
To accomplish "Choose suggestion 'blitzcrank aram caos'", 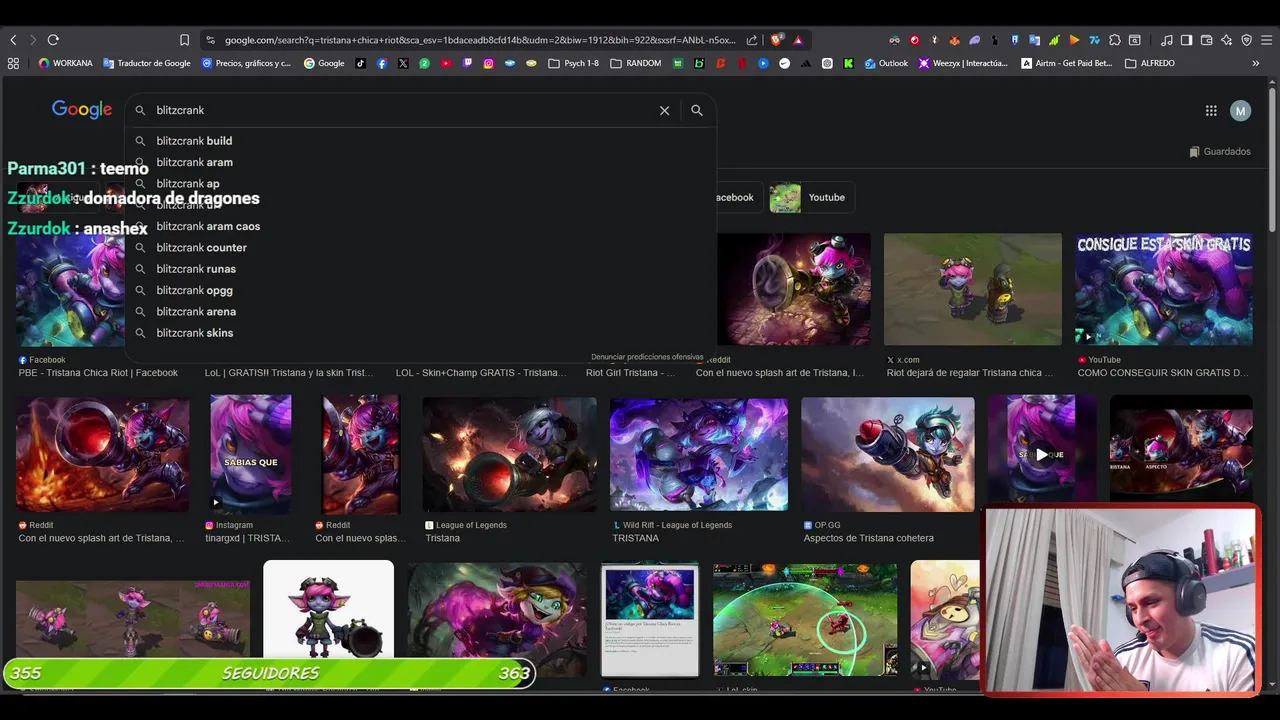I will [x=421, y=226].
